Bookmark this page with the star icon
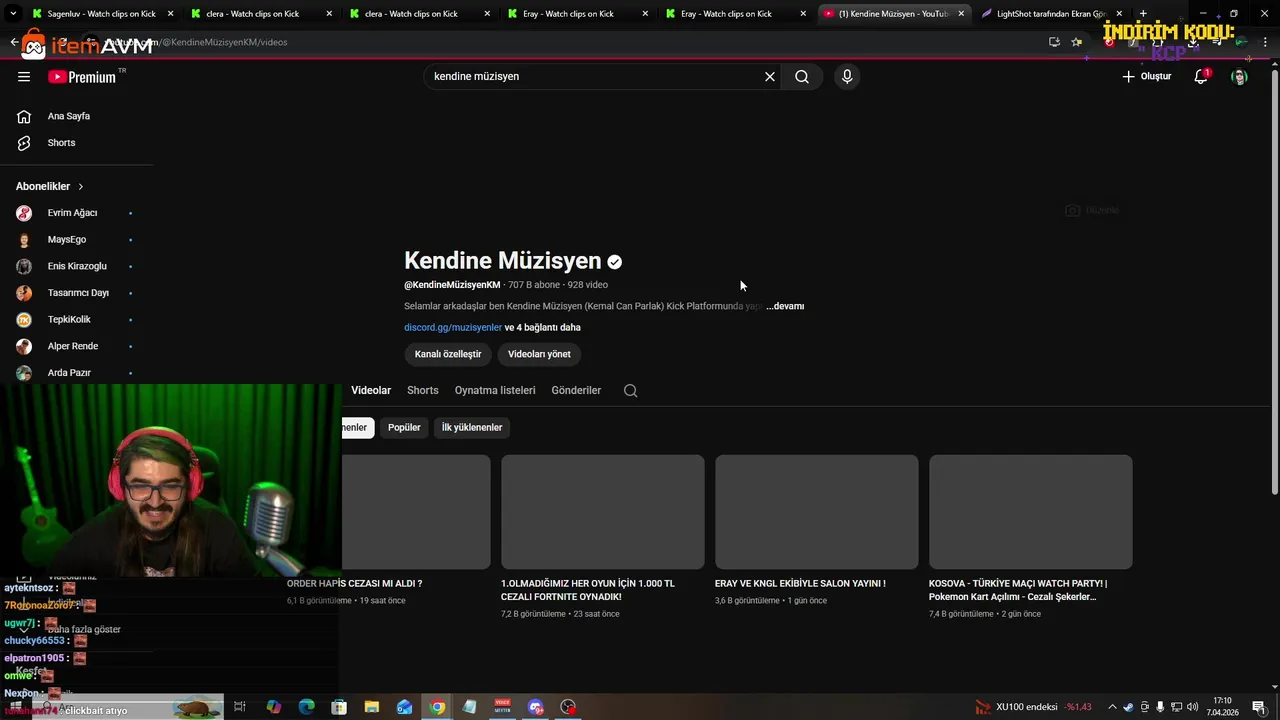This screenshot has width=1280, height=720. [x=1076, y=42]
